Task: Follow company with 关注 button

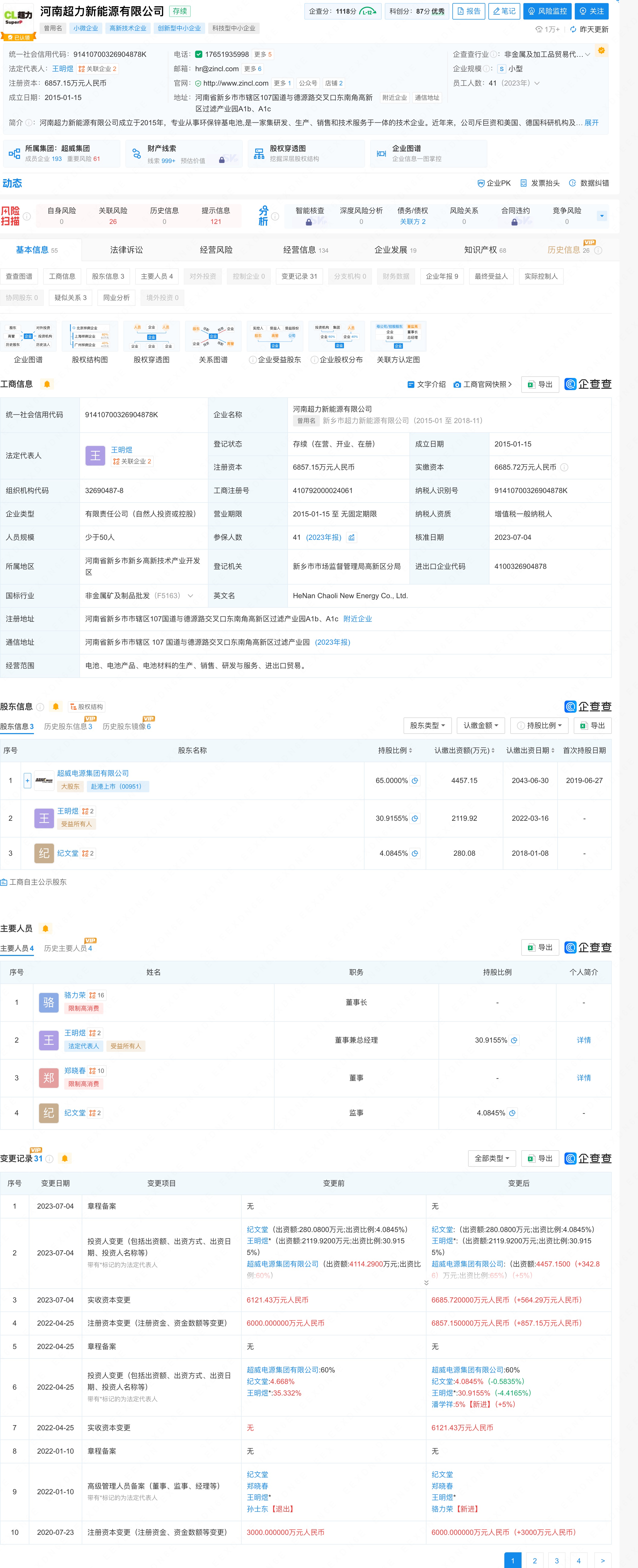Action: (592, 11)
